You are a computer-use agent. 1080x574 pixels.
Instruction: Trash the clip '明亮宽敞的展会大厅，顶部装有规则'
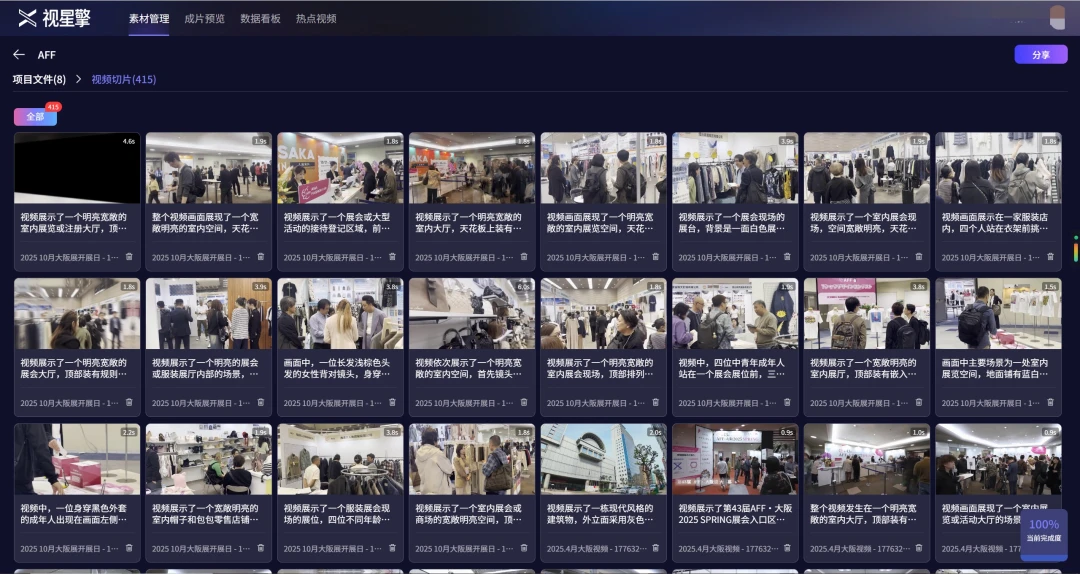129,402
